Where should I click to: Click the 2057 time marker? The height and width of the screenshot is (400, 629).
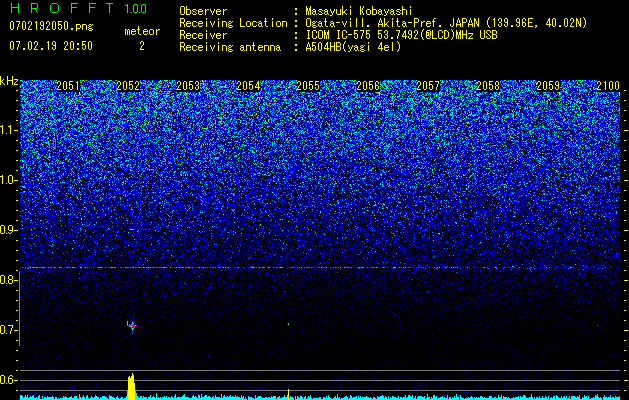pyautogui.click(x=428, y=86)
